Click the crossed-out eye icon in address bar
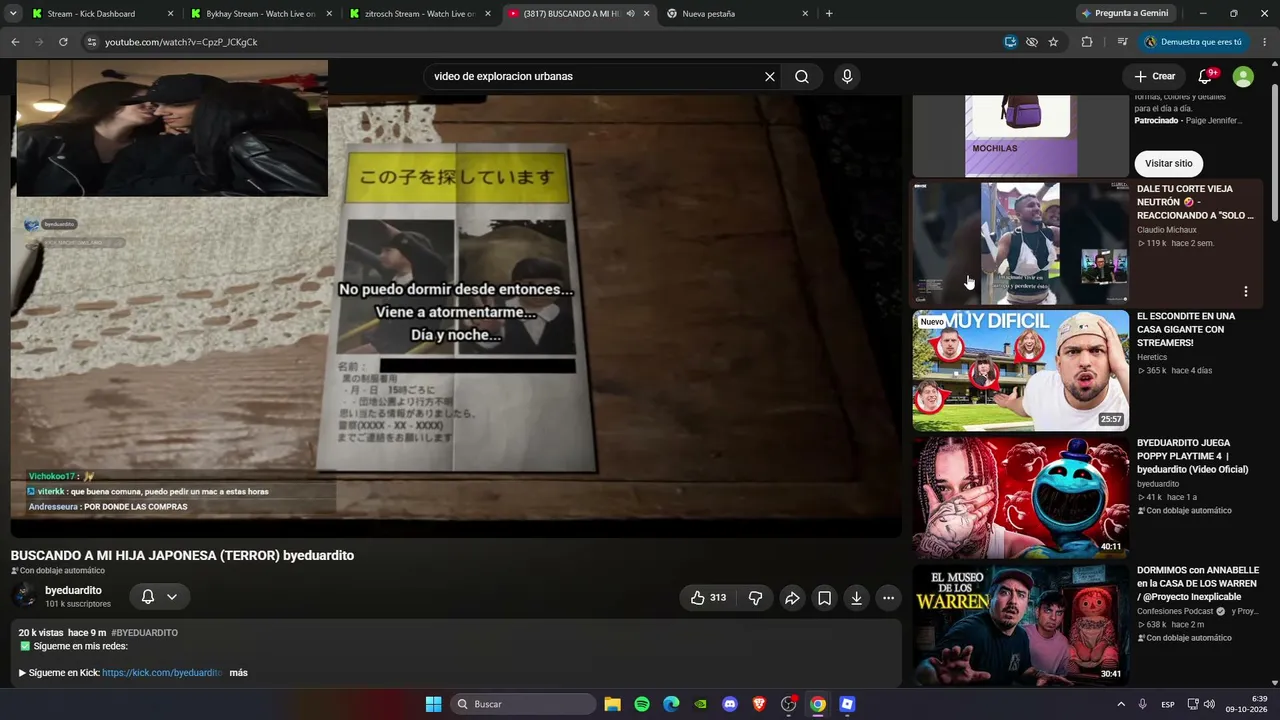The width and height of the screenshot is (1280, 720). [x=1032, y=42]
